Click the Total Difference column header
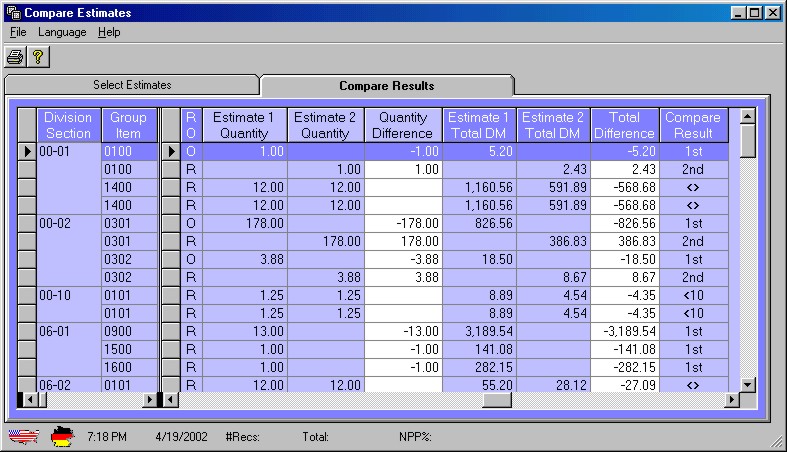787x452 pixels. click(625, 125)
